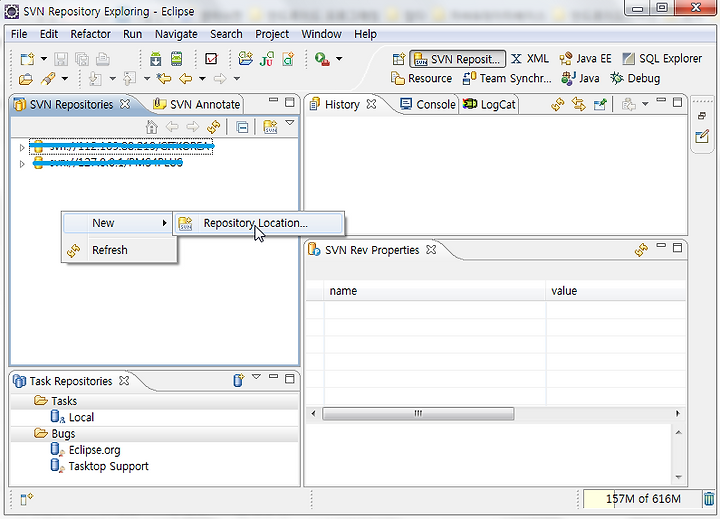Open the Window menu
Screen dimensions: 720x519
click(x=321, y=34)
